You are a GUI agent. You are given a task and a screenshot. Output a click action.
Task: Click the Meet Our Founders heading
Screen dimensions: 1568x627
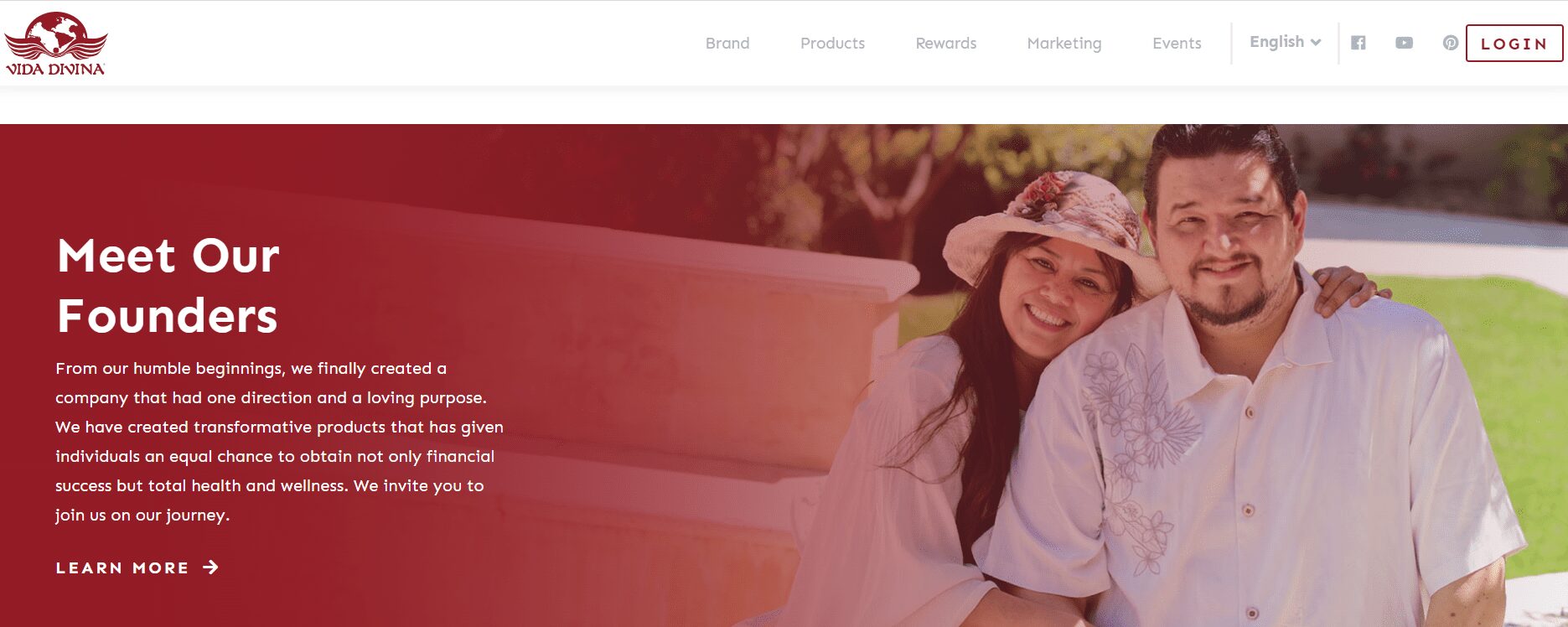pos(168,285)
